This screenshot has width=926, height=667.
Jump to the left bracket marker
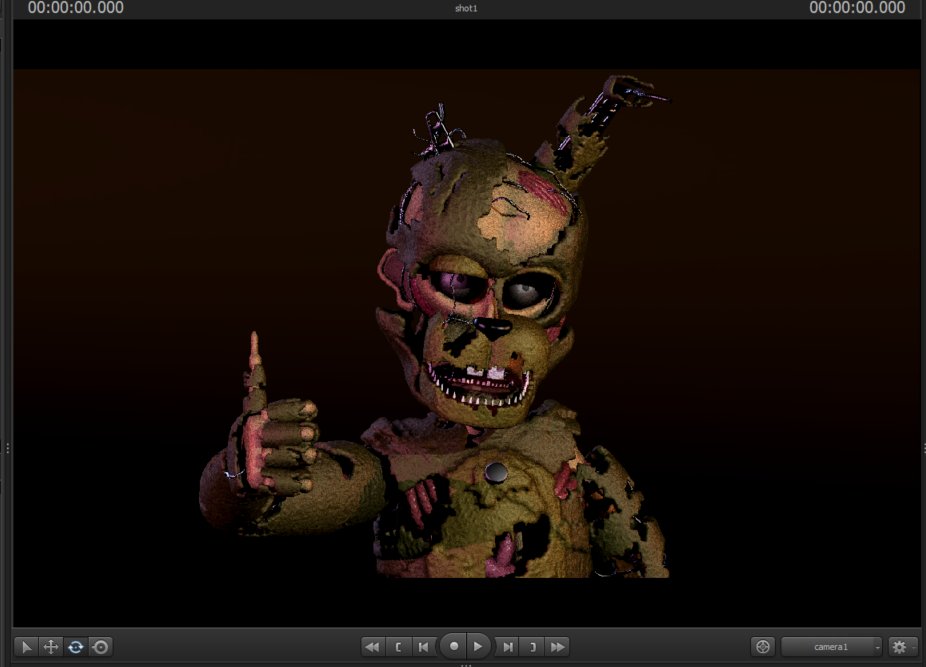click(399, 647)
